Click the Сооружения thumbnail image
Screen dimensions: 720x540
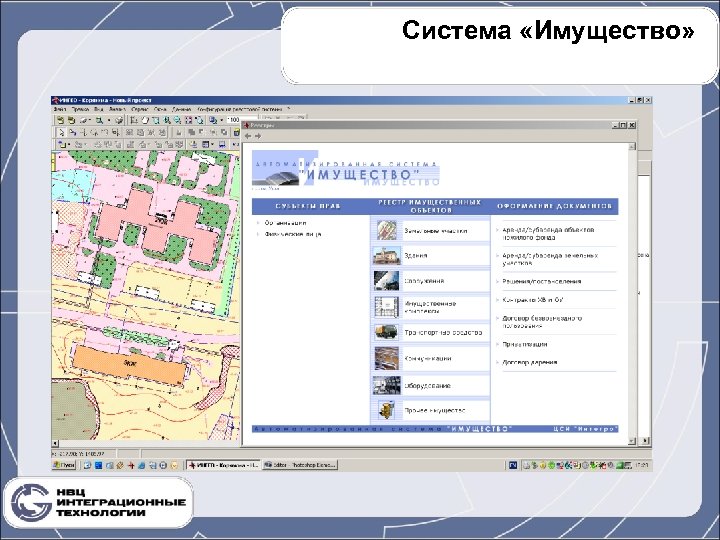point(386,281)
